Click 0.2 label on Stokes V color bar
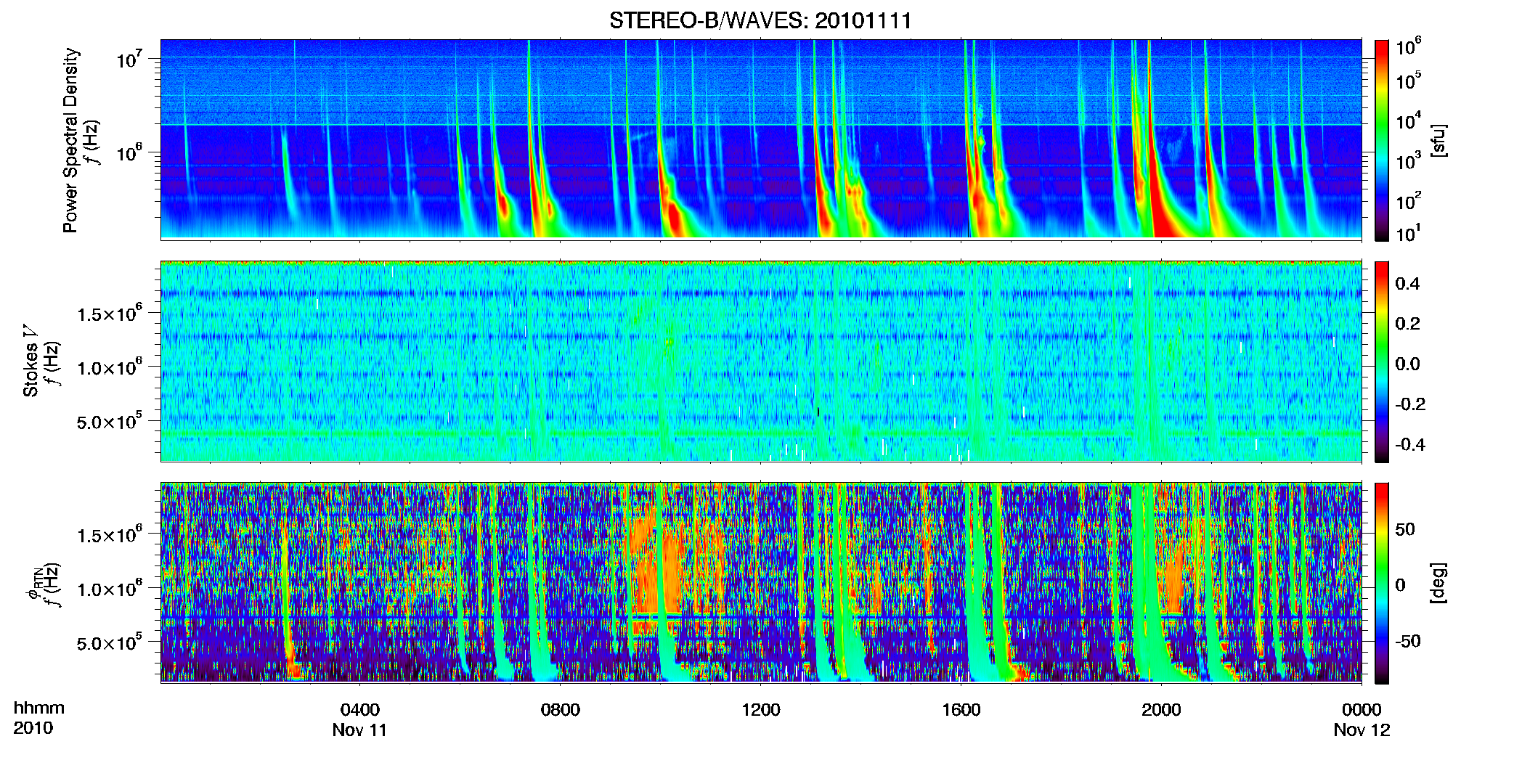This screenshot has height=784, width=1522. [x=1407, y=324]
